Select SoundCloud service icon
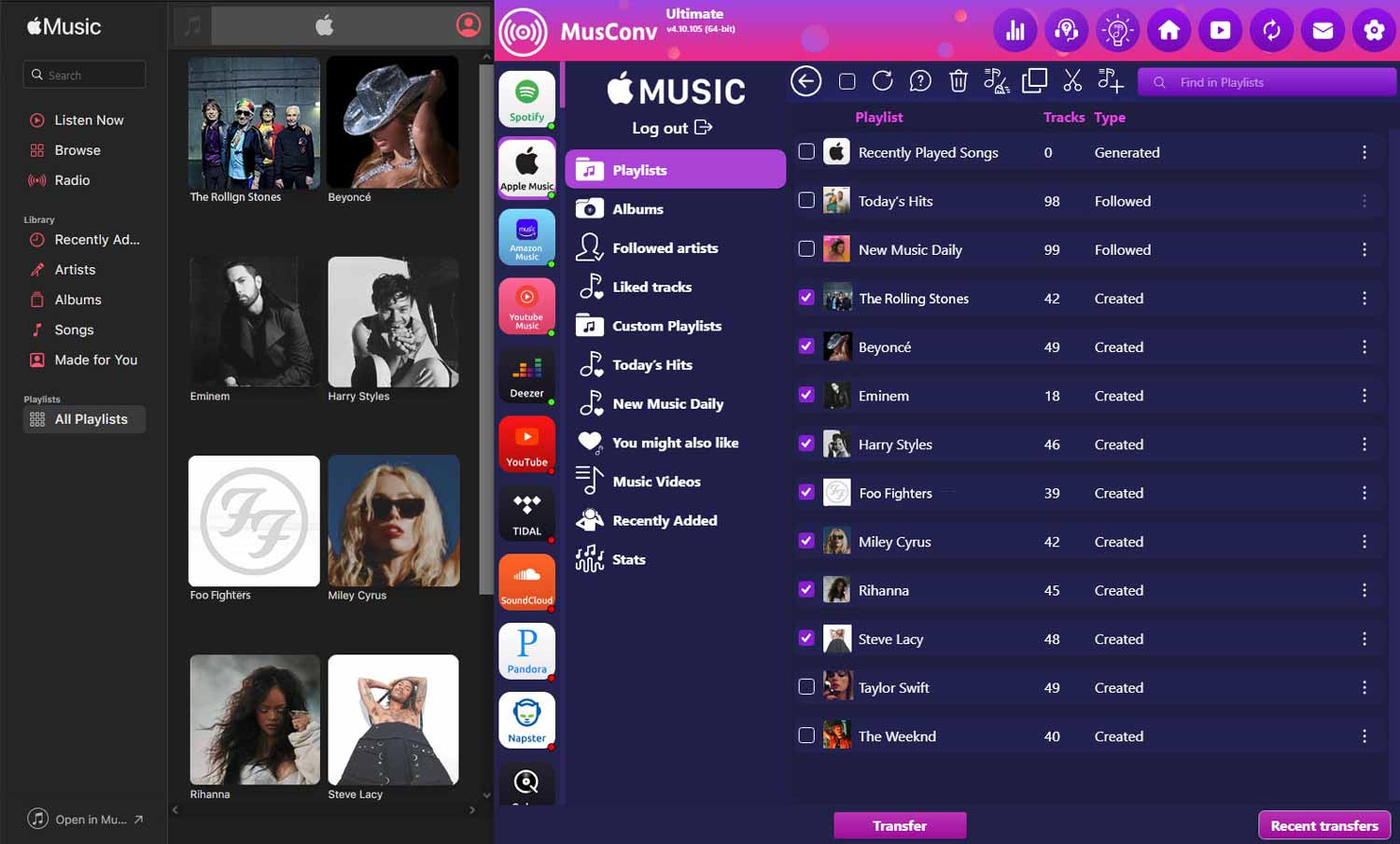 pyautogui.click(x=526, y=583)
